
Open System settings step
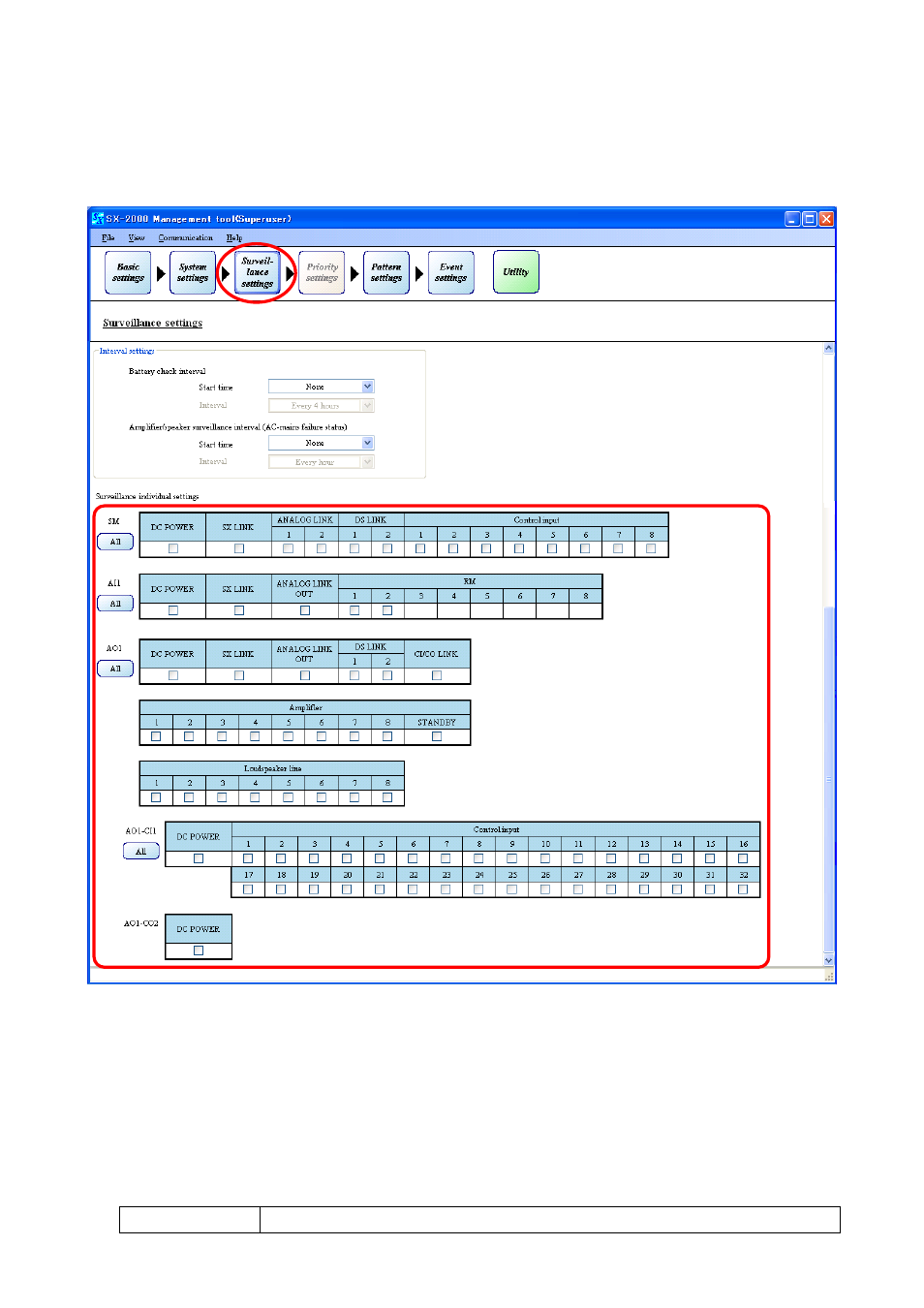point(193,272)
